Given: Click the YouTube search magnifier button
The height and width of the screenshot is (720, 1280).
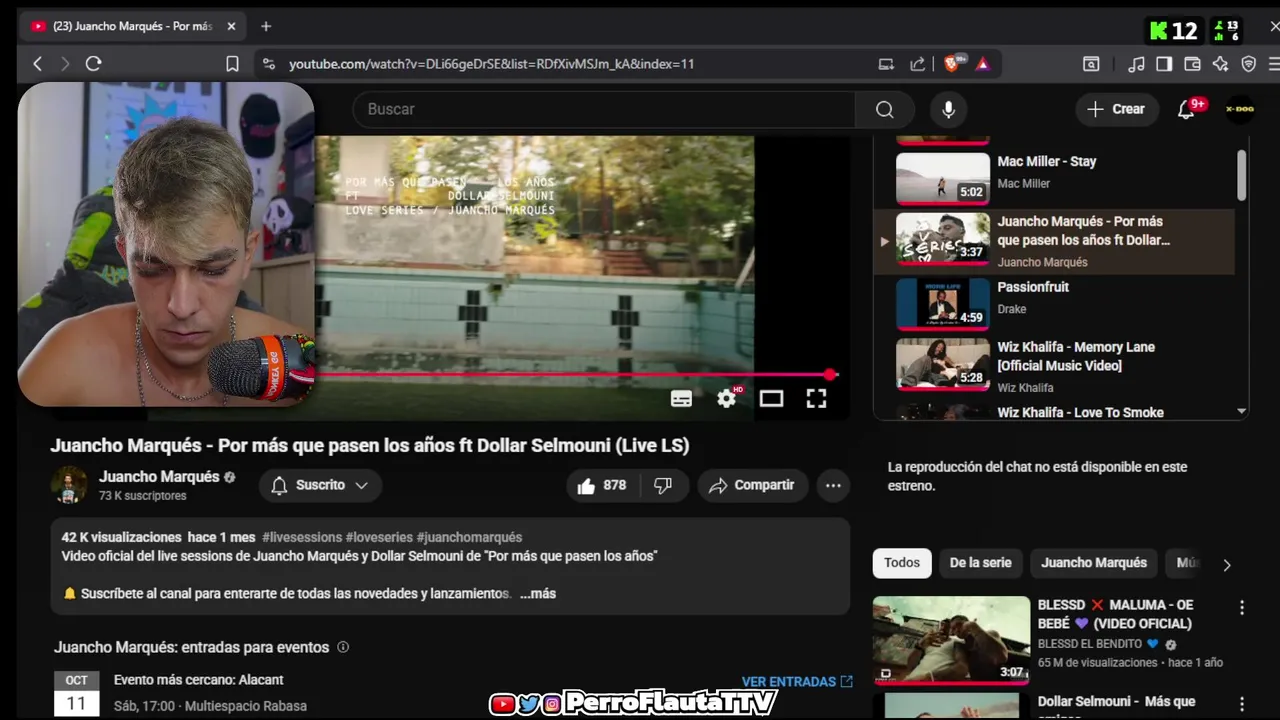Looking at the screenshot, I should tap(885, 109).
